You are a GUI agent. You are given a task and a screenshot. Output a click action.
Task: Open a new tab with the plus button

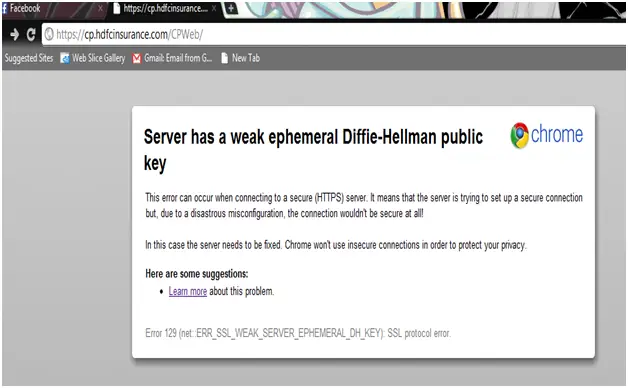coord(231,8)
